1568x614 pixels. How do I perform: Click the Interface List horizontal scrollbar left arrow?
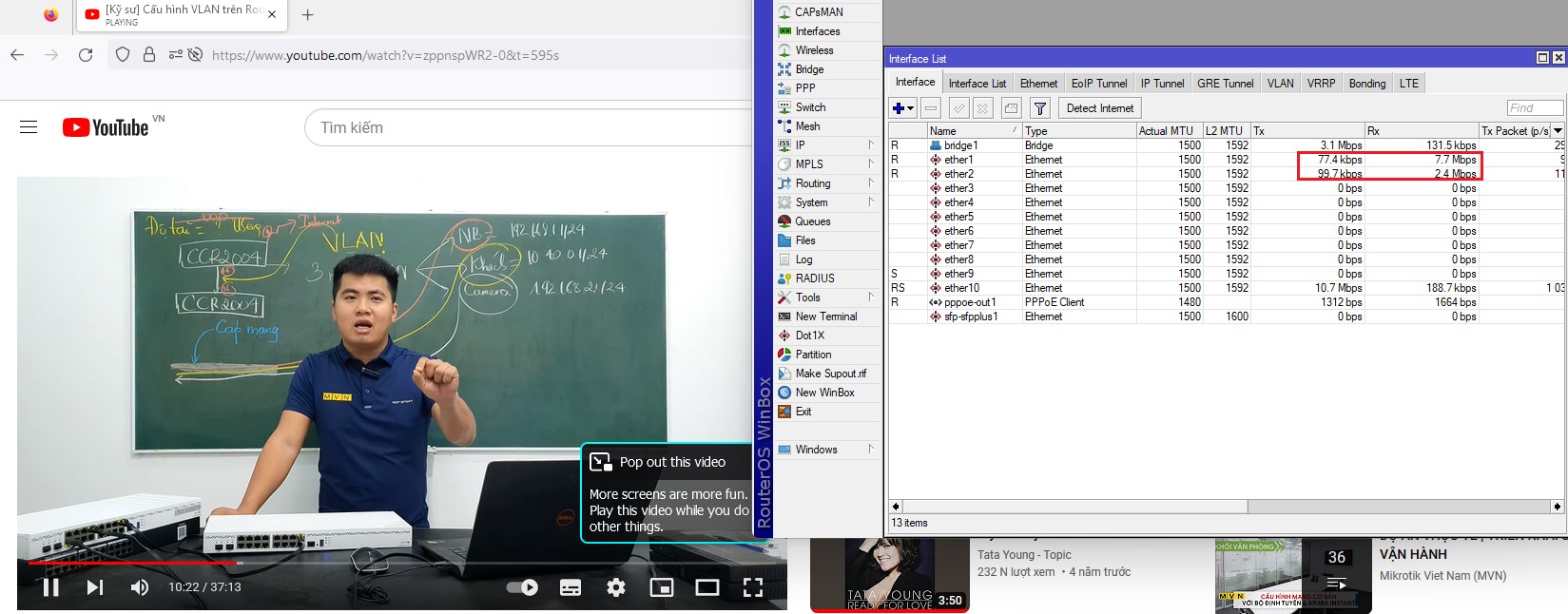pos(895,507)
